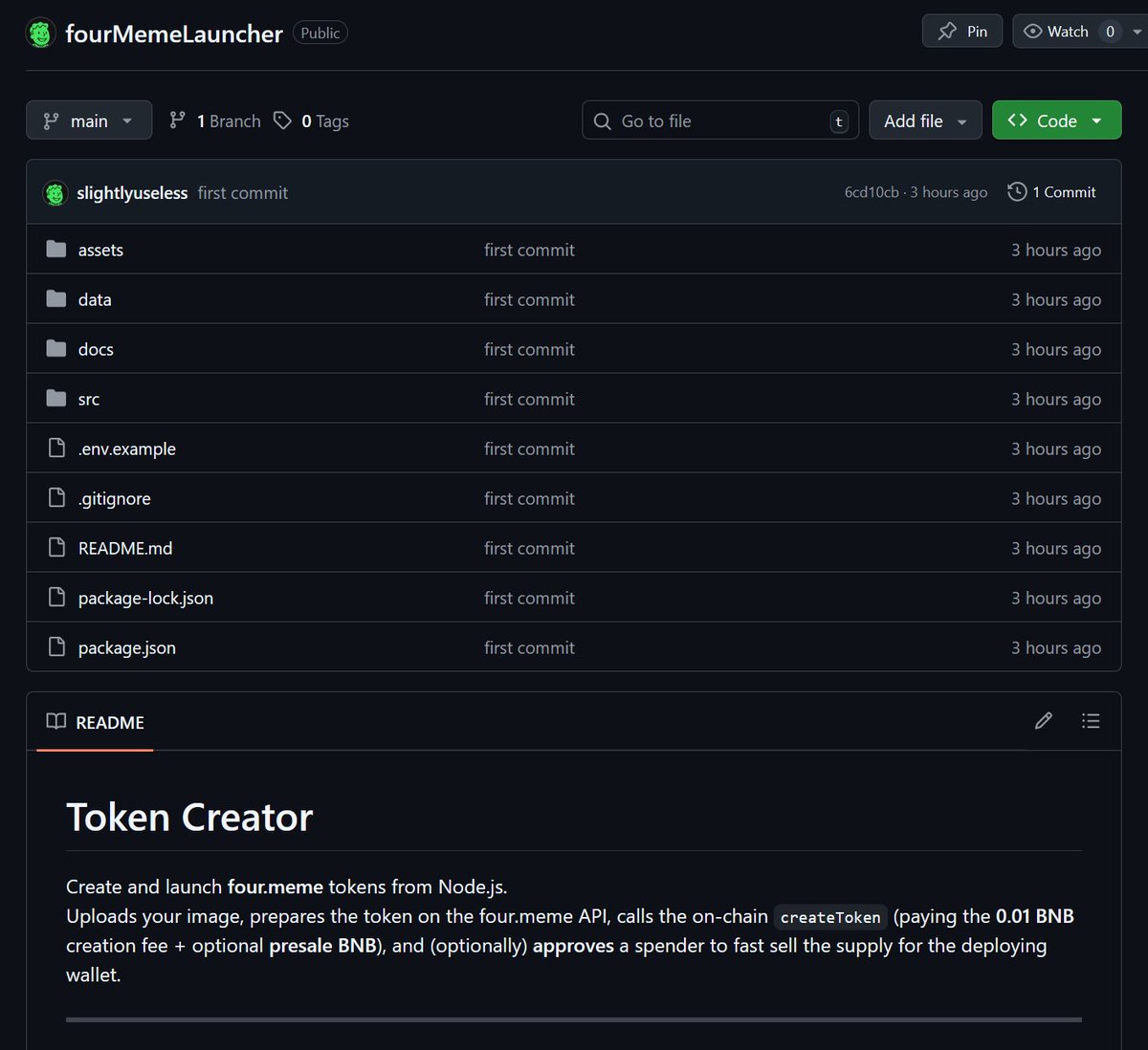Click the README.md file icon
This screenshot has height=1050, width=1148.
click(x=56, y=548)
